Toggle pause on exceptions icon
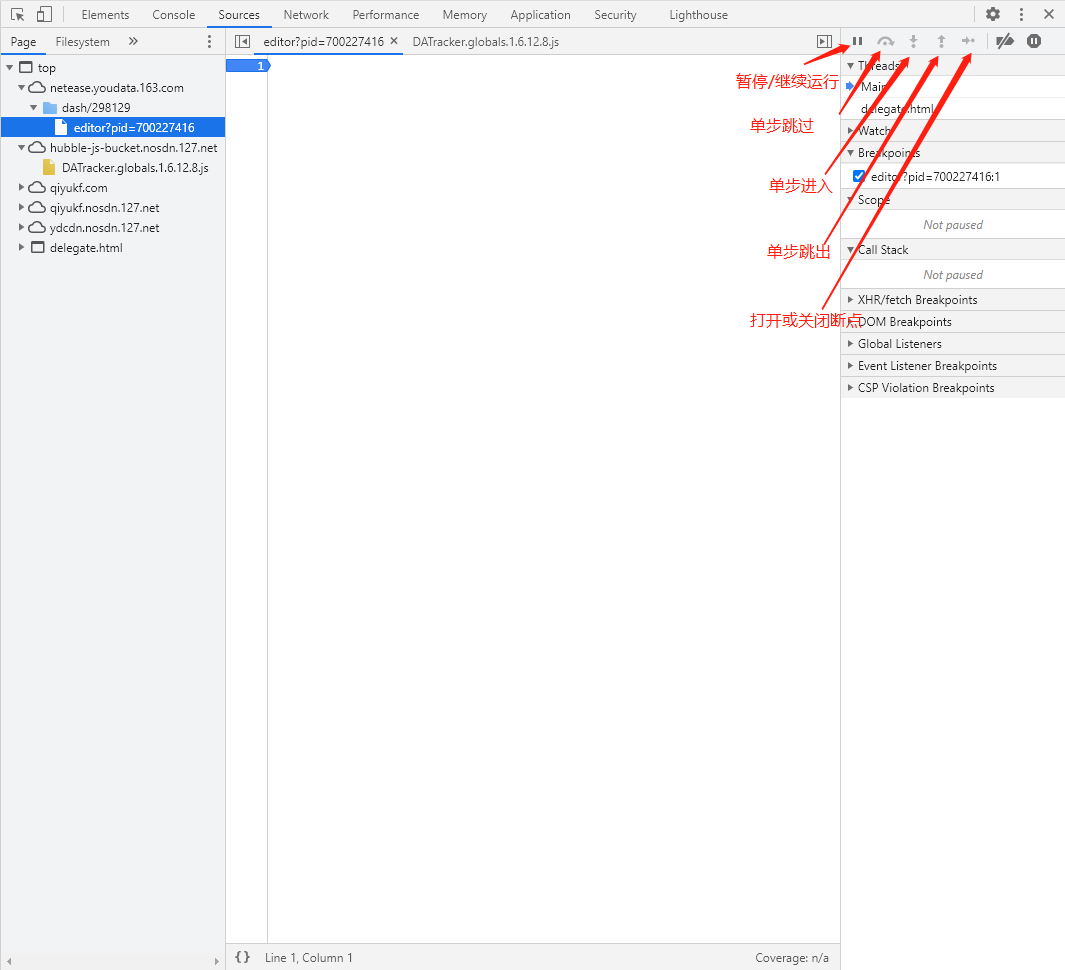The height and width of the screenshot is (970, 1065). coord(1034,41)
